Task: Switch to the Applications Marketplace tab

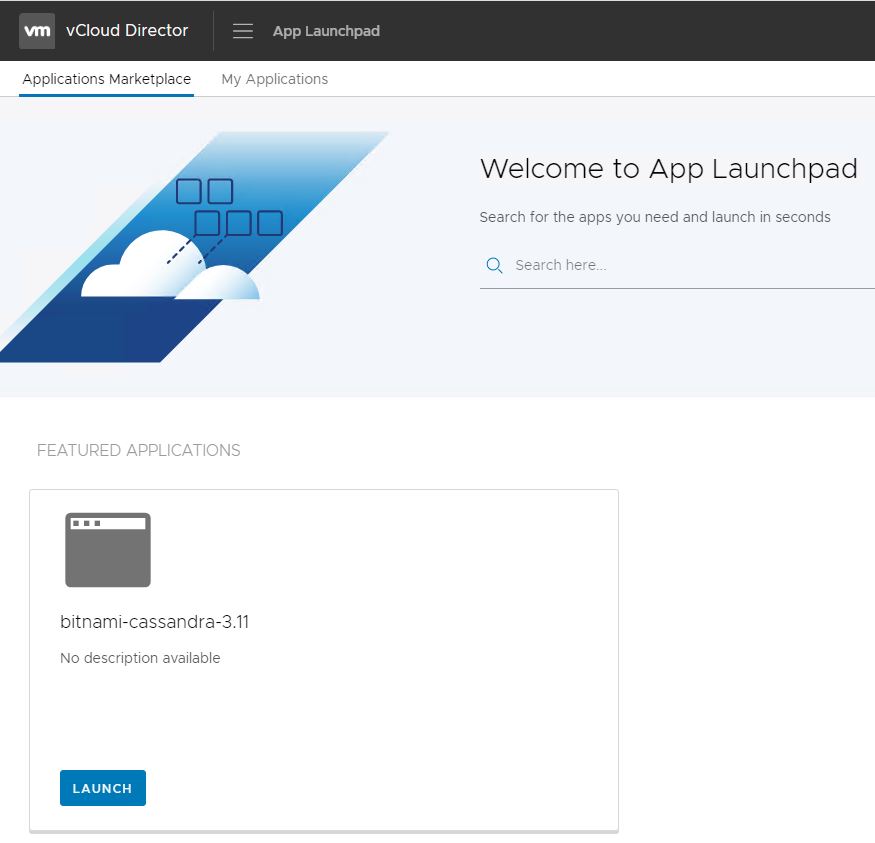Action: point(106,79)
